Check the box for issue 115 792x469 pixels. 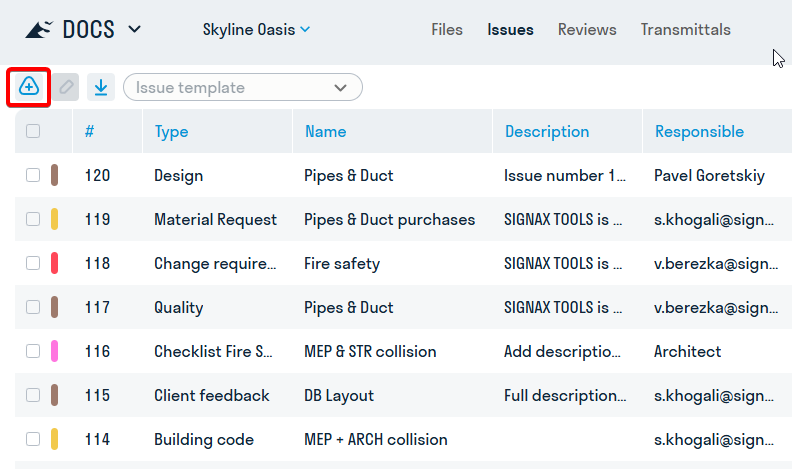pos(33,395)
